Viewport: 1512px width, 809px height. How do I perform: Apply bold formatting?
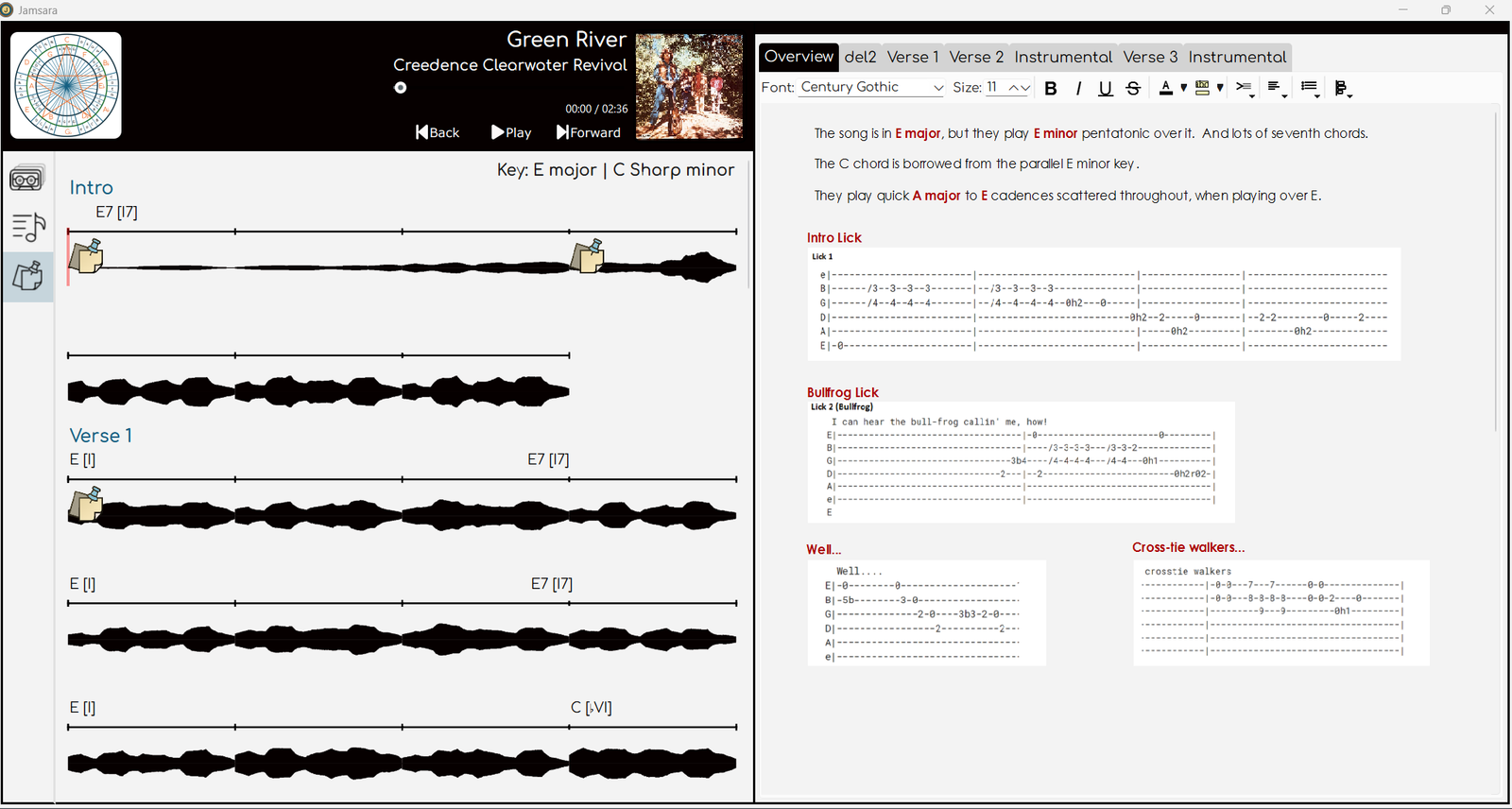[1050, 88]
